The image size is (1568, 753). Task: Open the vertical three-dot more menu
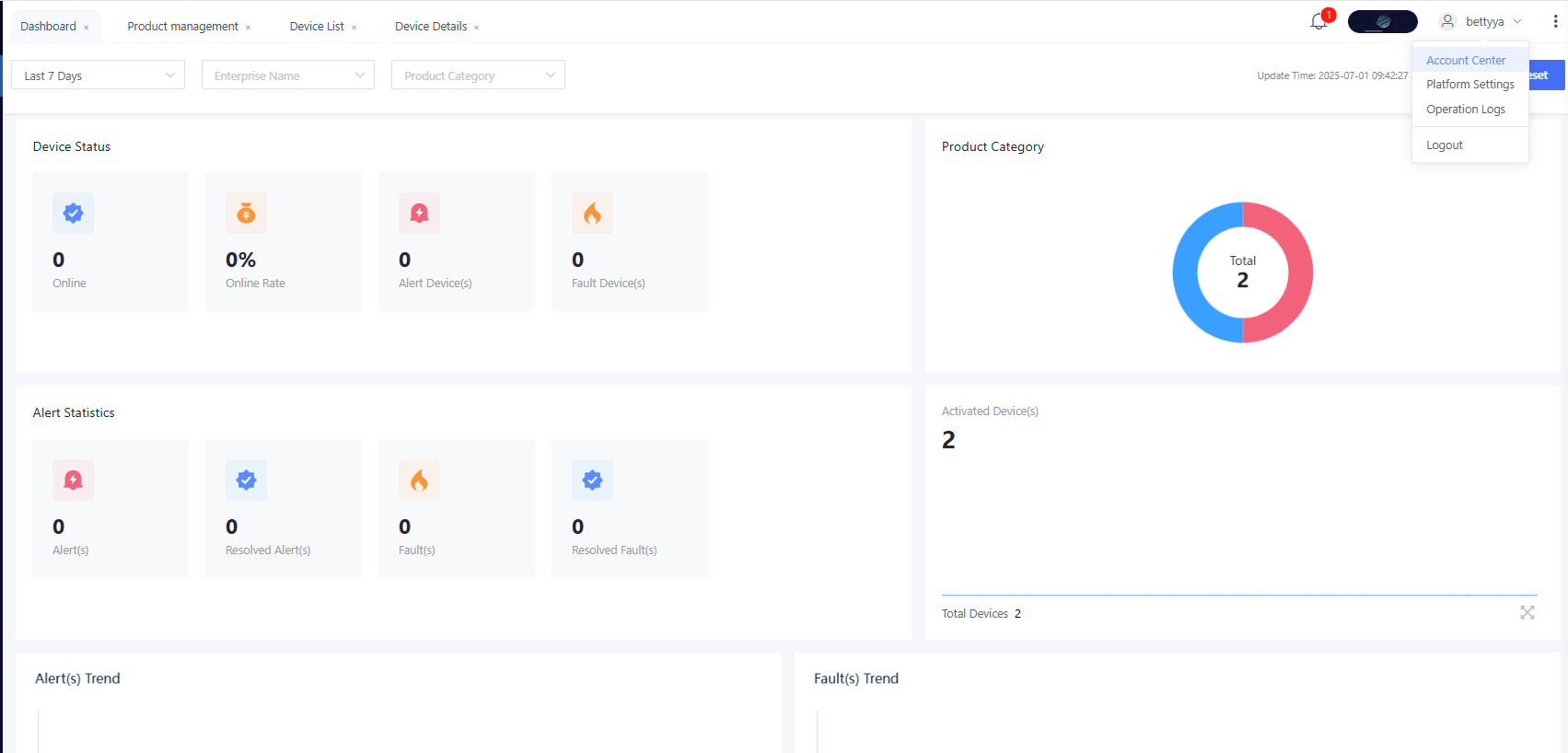coord(1555,21)
